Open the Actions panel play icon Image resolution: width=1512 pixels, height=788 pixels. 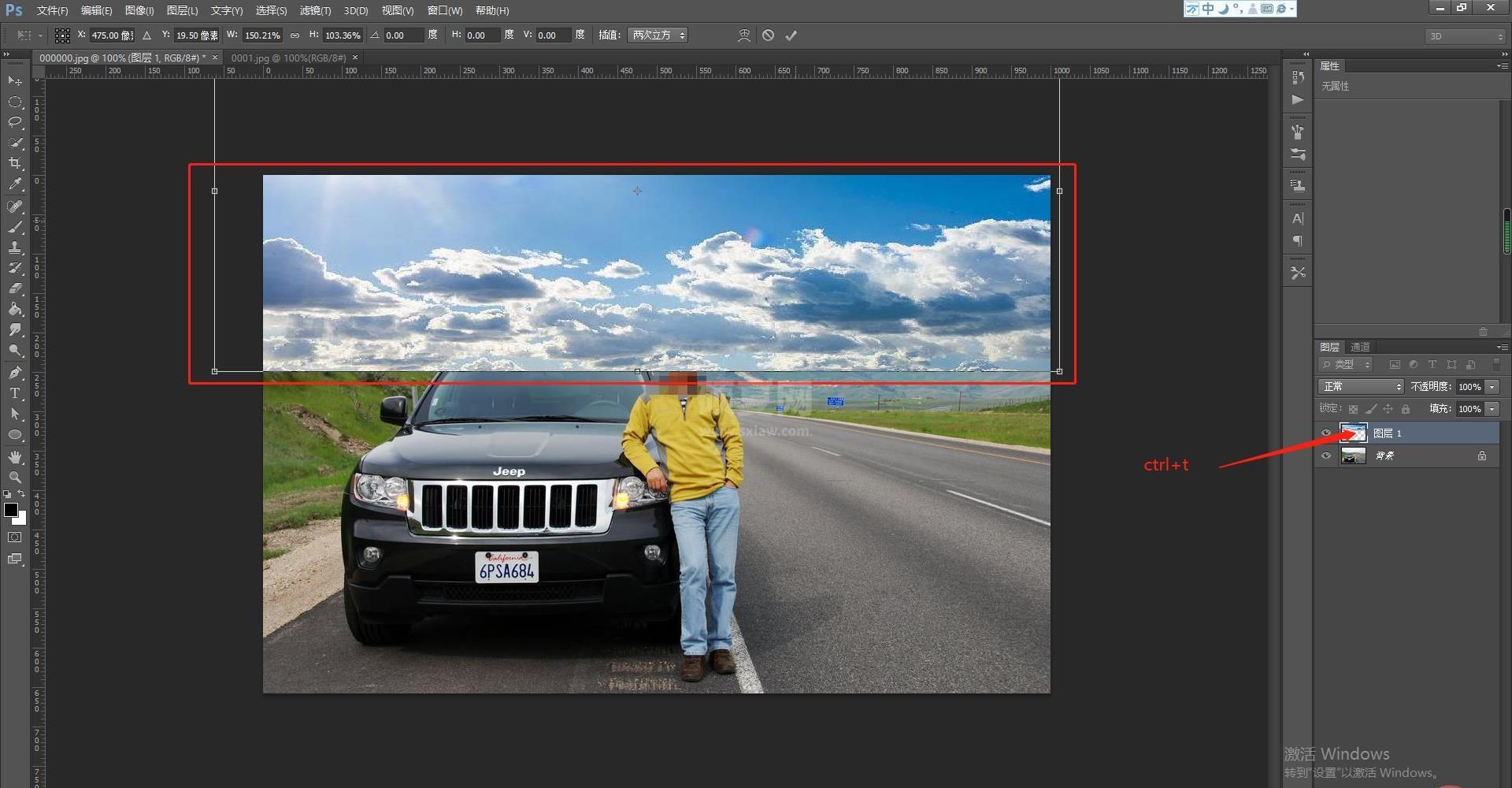[x=1298, y=100]
